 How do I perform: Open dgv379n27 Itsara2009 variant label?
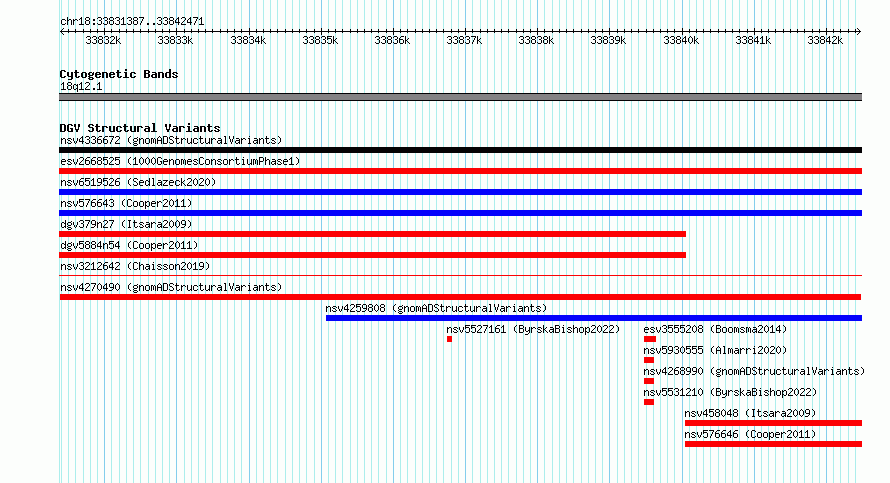pos(126,224)
